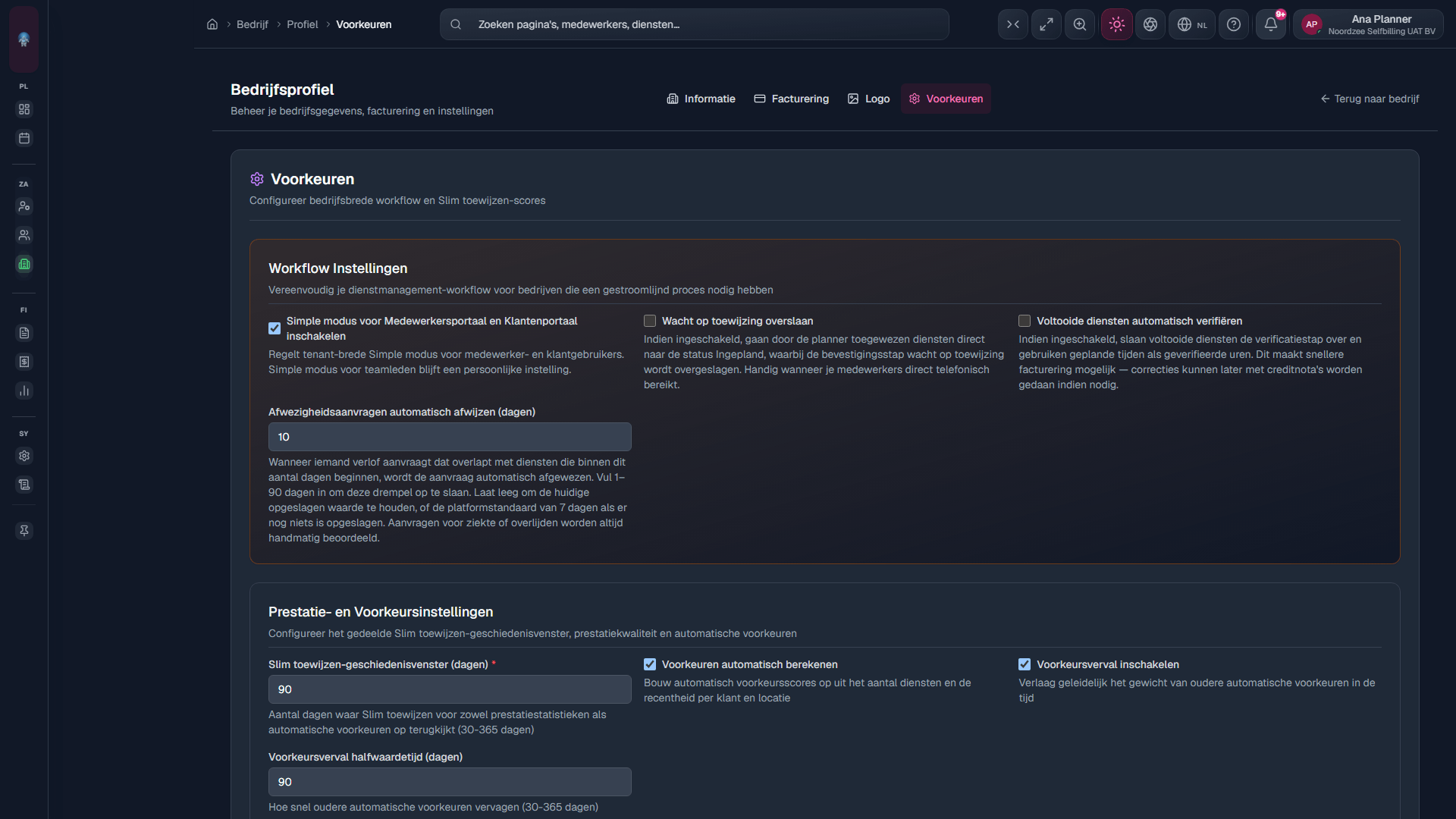This screenshot has height=819, width=1456.
Task: Switch to the Facturering tab
Action: pyautogui.click(x=792, y=99)
